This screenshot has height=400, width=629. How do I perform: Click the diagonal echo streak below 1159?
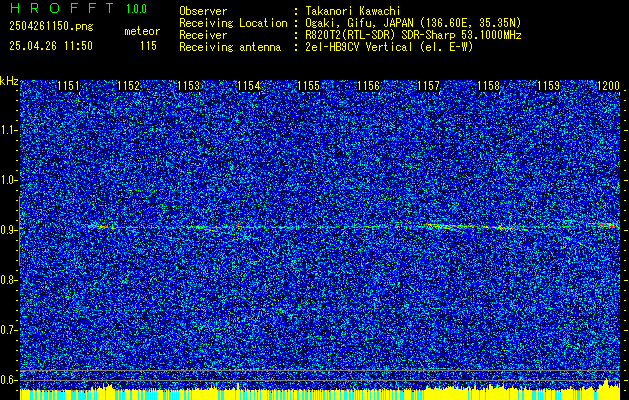(x=577, y=242)
